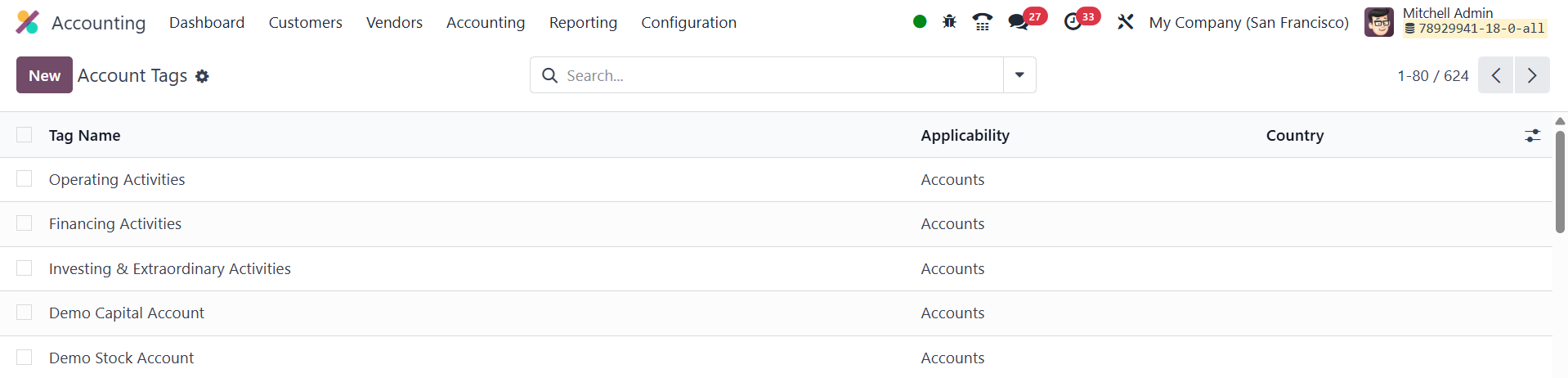This screenshot has width=1568, height=378.
Task: Go to the next page of records
Action: click(x=1531, y=75)
